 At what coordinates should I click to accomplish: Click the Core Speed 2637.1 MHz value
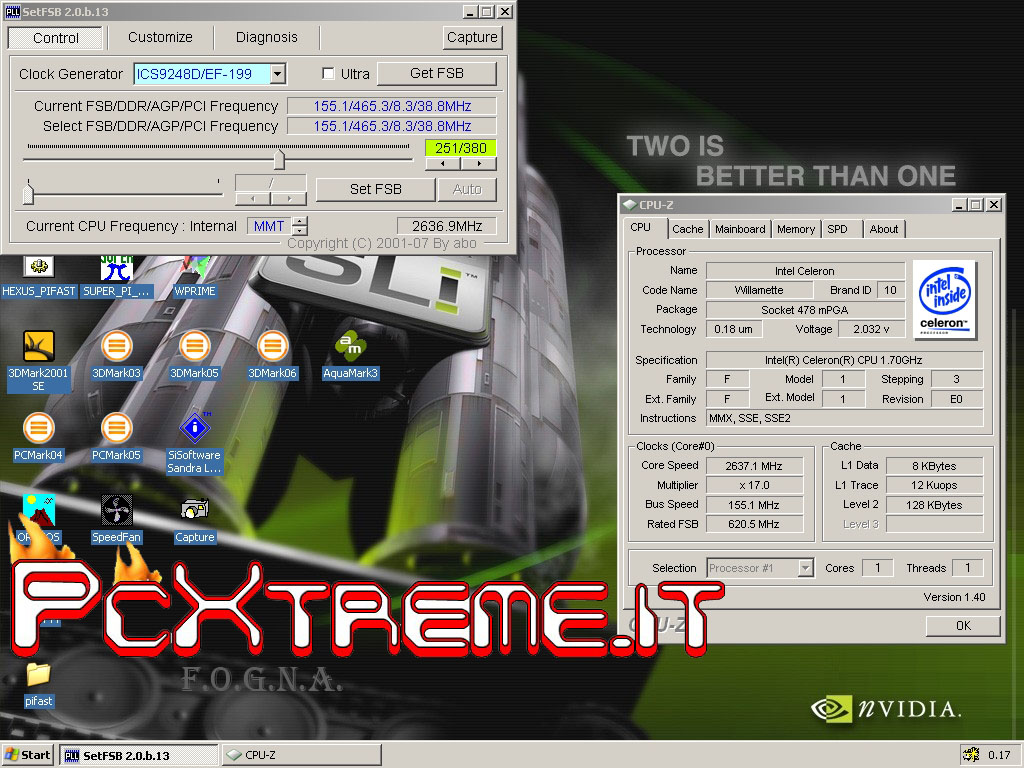tap(754, 466)
